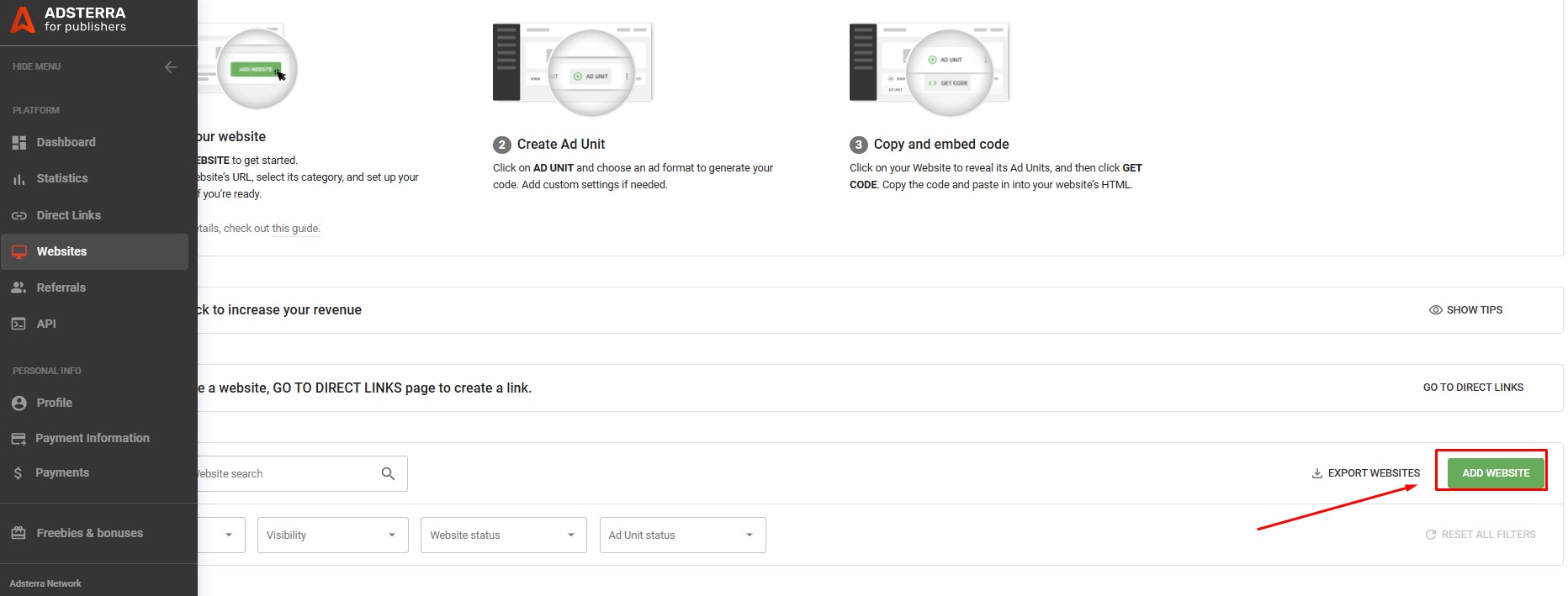Click the Adsterra logo icon
The width and height of the screenshot is (1568, 596).
click(x=22, y=20)
